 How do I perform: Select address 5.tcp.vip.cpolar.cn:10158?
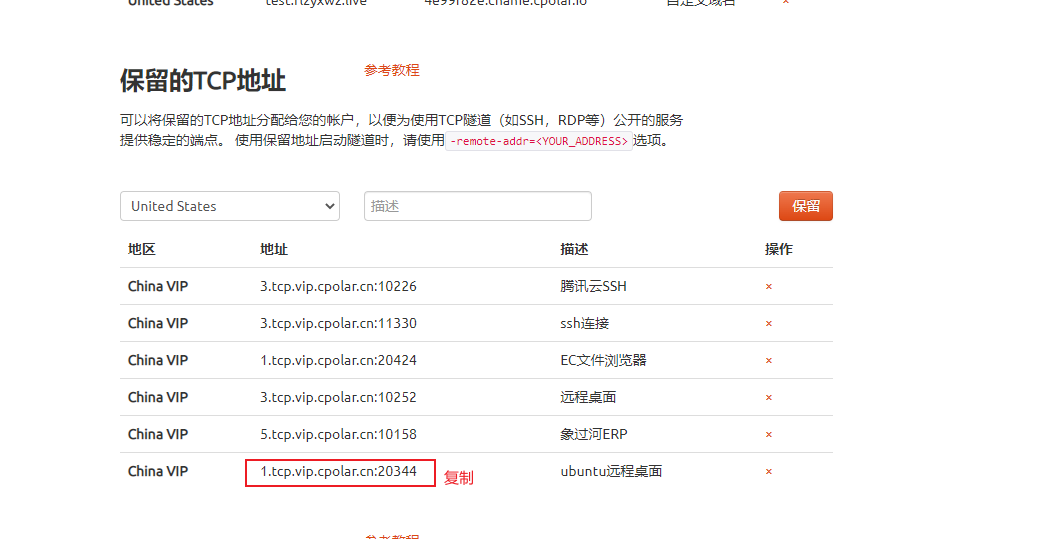click(338, 434)
